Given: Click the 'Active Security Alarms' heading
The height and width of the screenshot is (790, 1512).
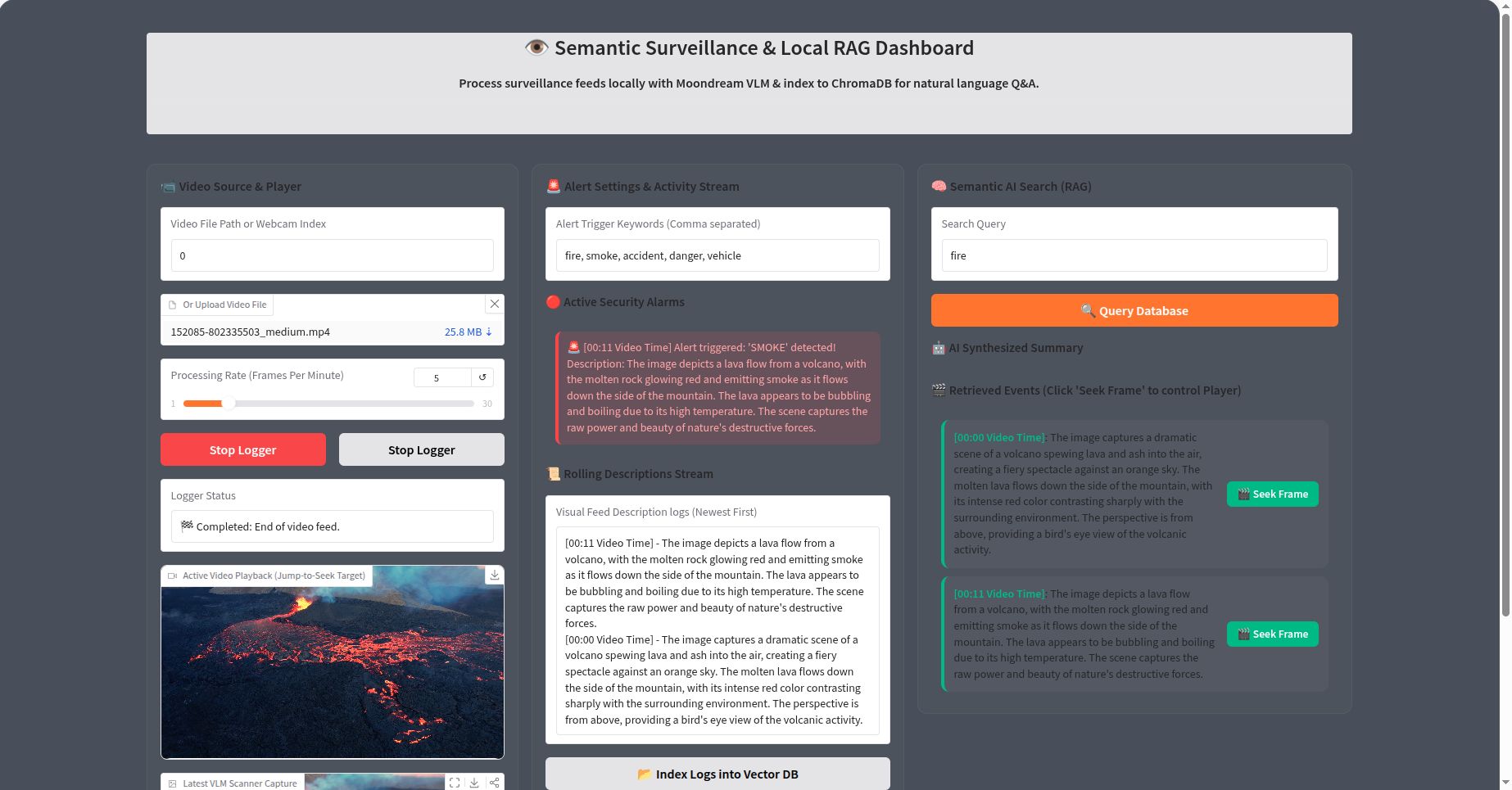Looking at the screenshot, I should (x=616, y=302).
